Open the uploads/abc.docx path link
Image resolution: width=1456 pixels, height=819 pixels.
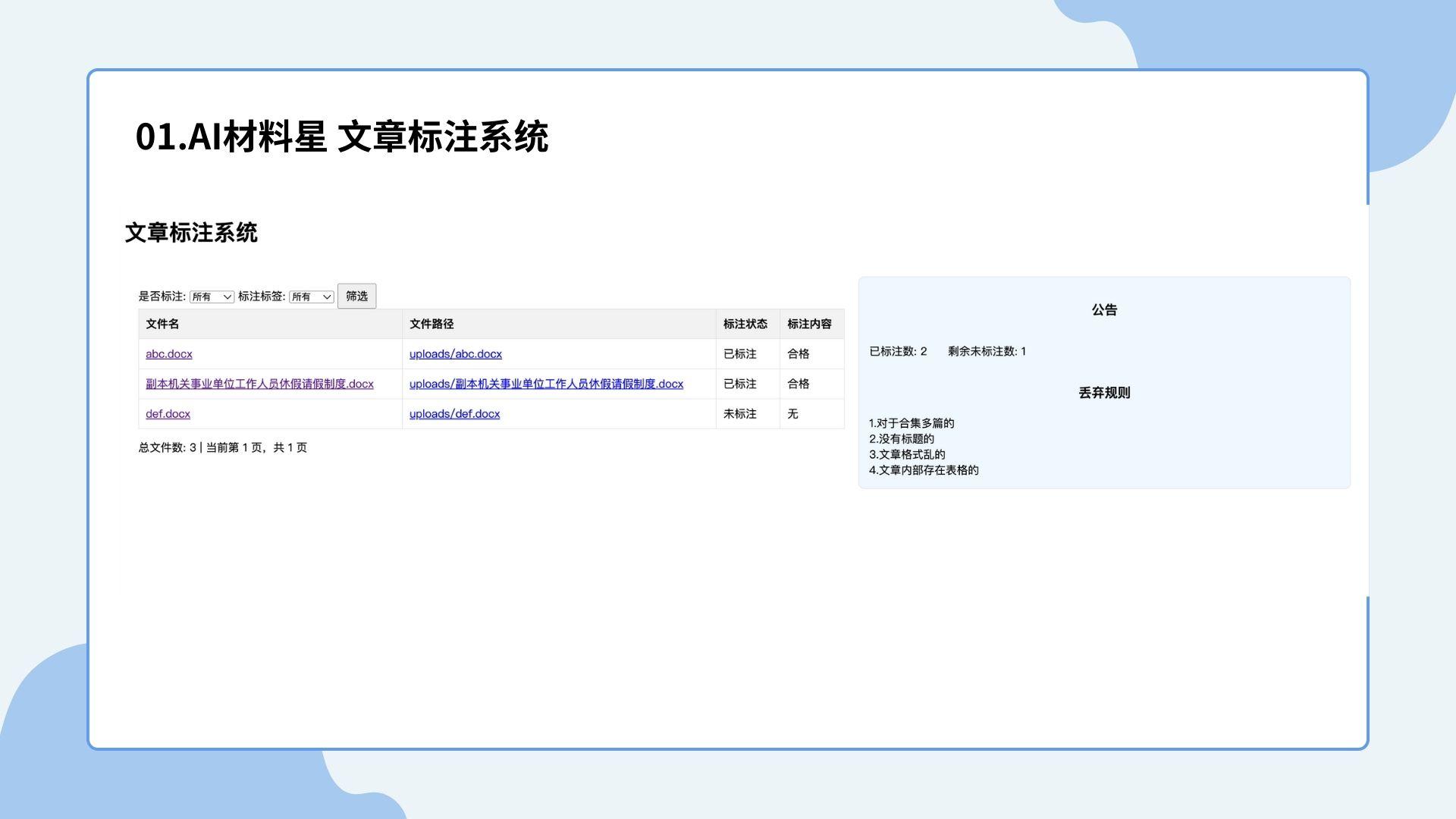[456, 354]
